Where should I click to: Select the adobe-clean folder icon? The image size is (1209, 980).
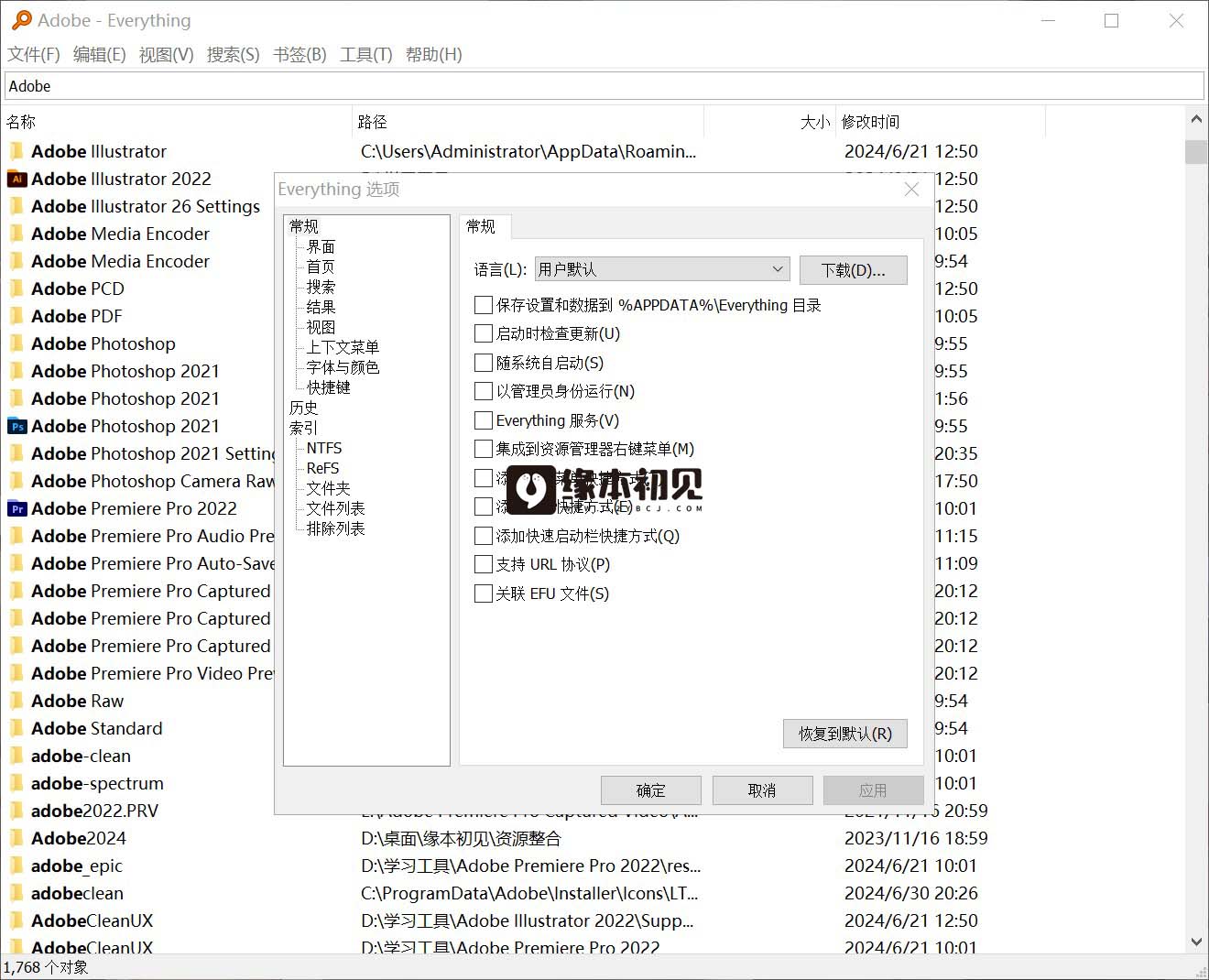pos(16,756)
